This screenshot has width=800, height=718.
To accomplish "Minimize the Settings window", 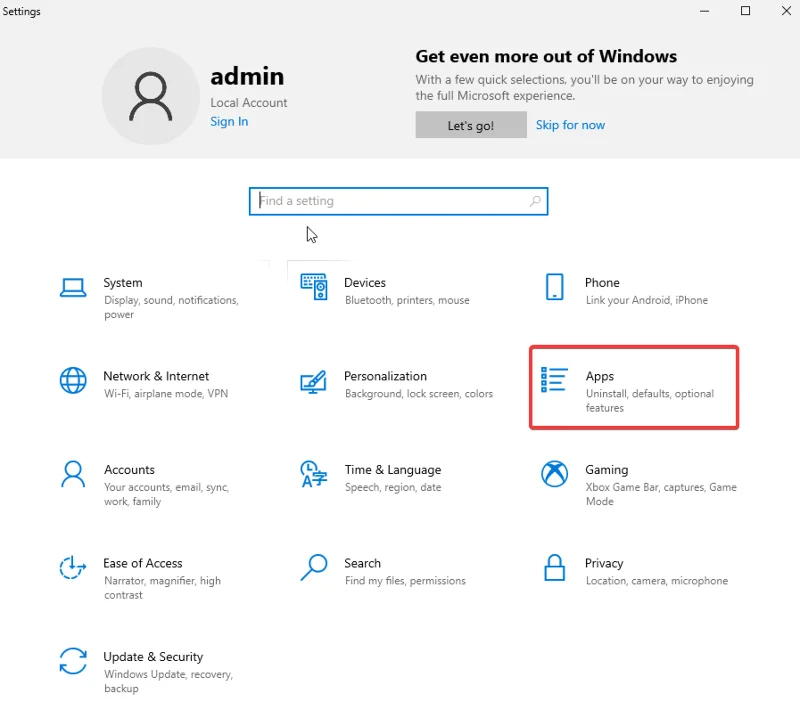I will pos(705,11).
